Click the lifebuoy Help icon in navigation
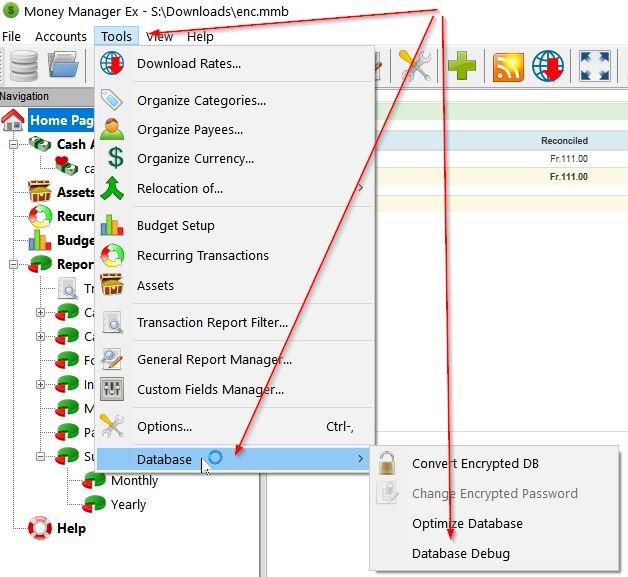This screenshot has height=577, width=628. click(x=40, y=528)
